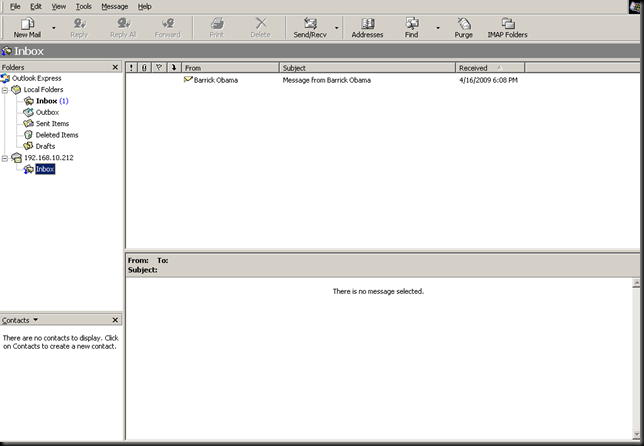Select the Deleted Items folder
This screenshot has height=446, width=644.
[57, 135]
